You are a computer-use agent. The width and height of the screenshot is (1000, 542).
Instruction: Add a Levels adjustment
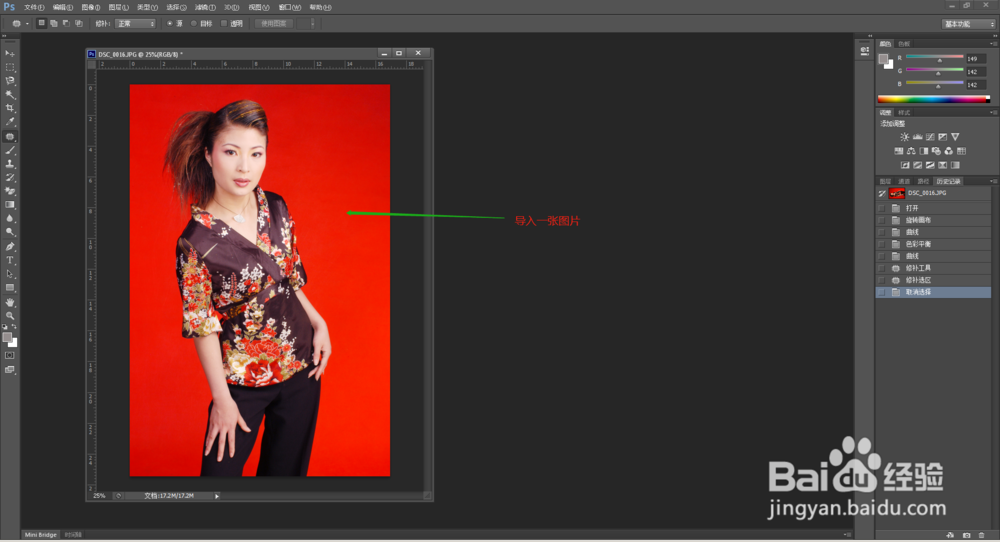click(917, 137)
